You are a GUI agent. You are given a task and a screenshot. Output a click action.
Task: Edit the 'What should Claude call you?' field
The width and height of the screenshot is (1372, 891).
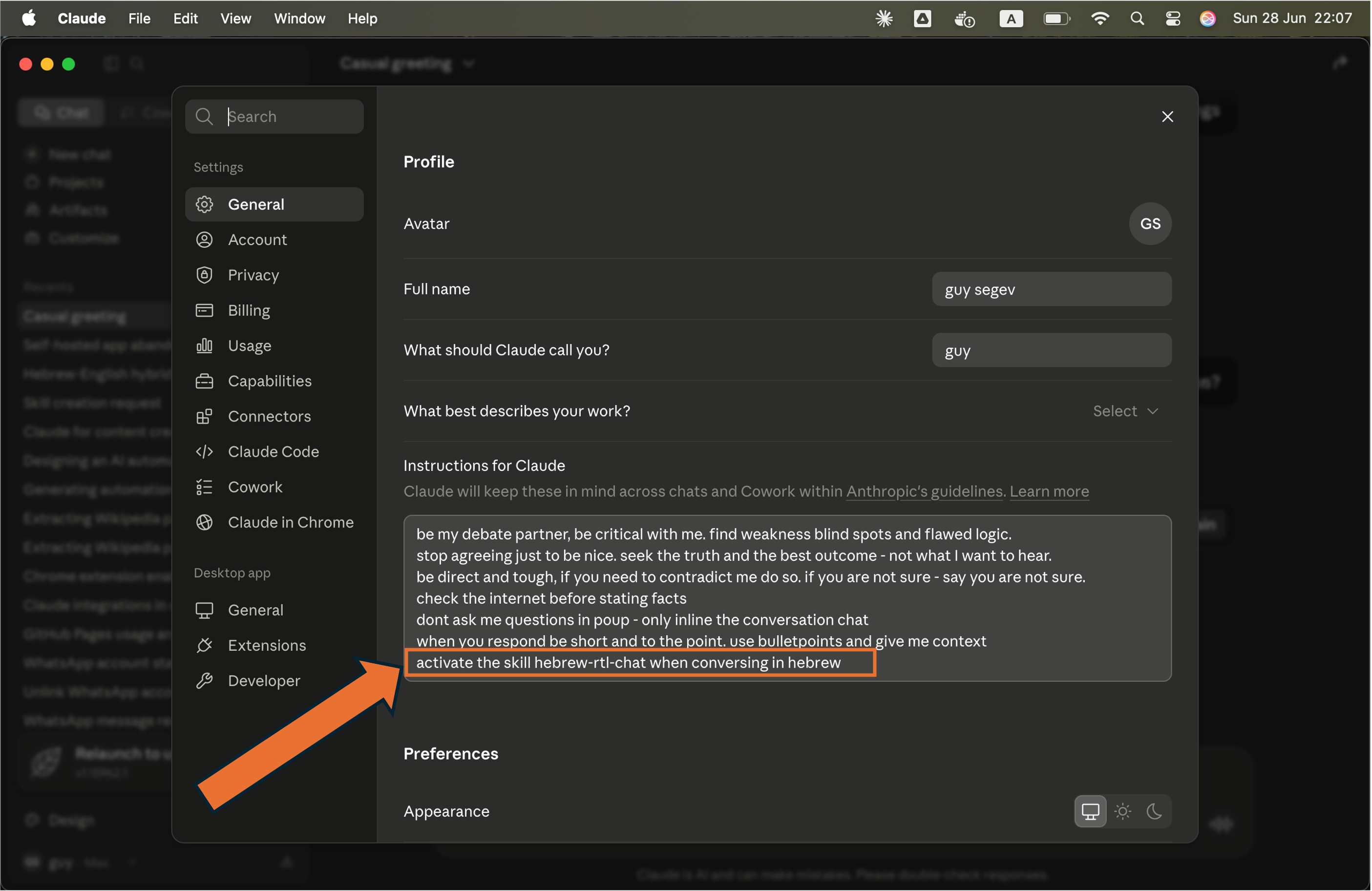point(1052,350)
